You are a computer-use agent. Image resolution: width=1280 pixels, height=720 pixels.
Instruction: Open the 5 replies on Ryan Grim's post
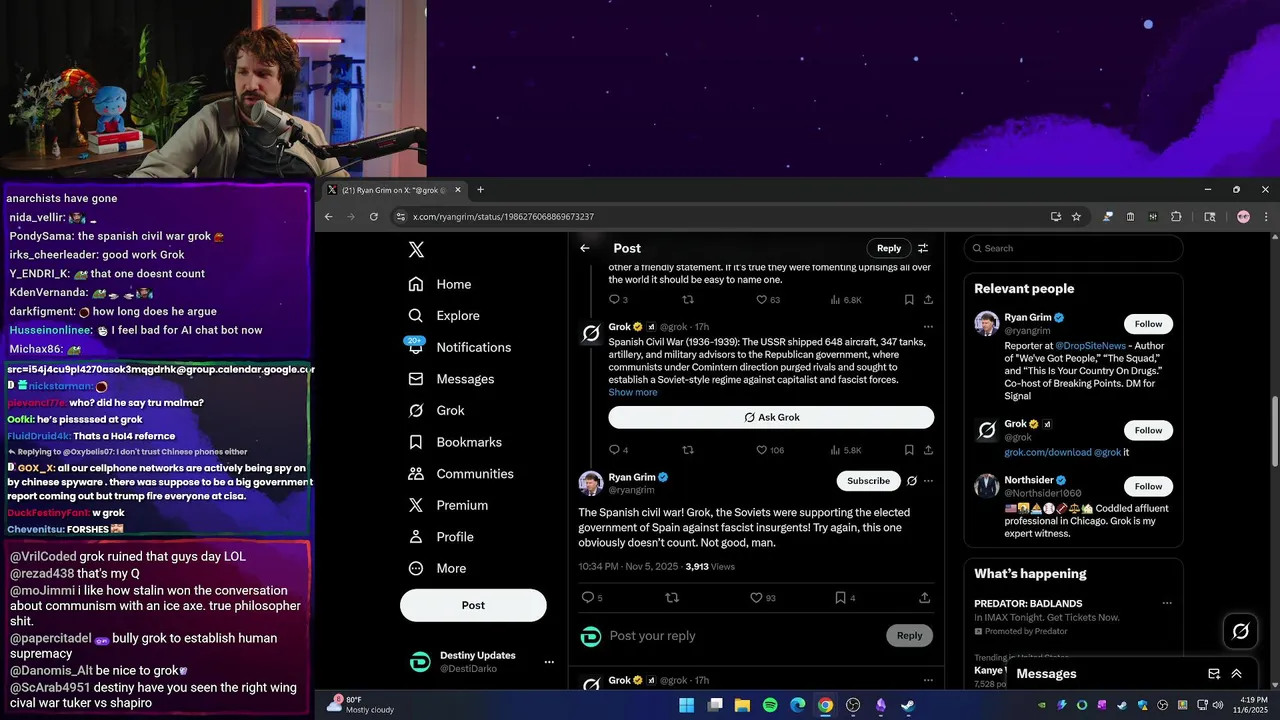point(592,598)
